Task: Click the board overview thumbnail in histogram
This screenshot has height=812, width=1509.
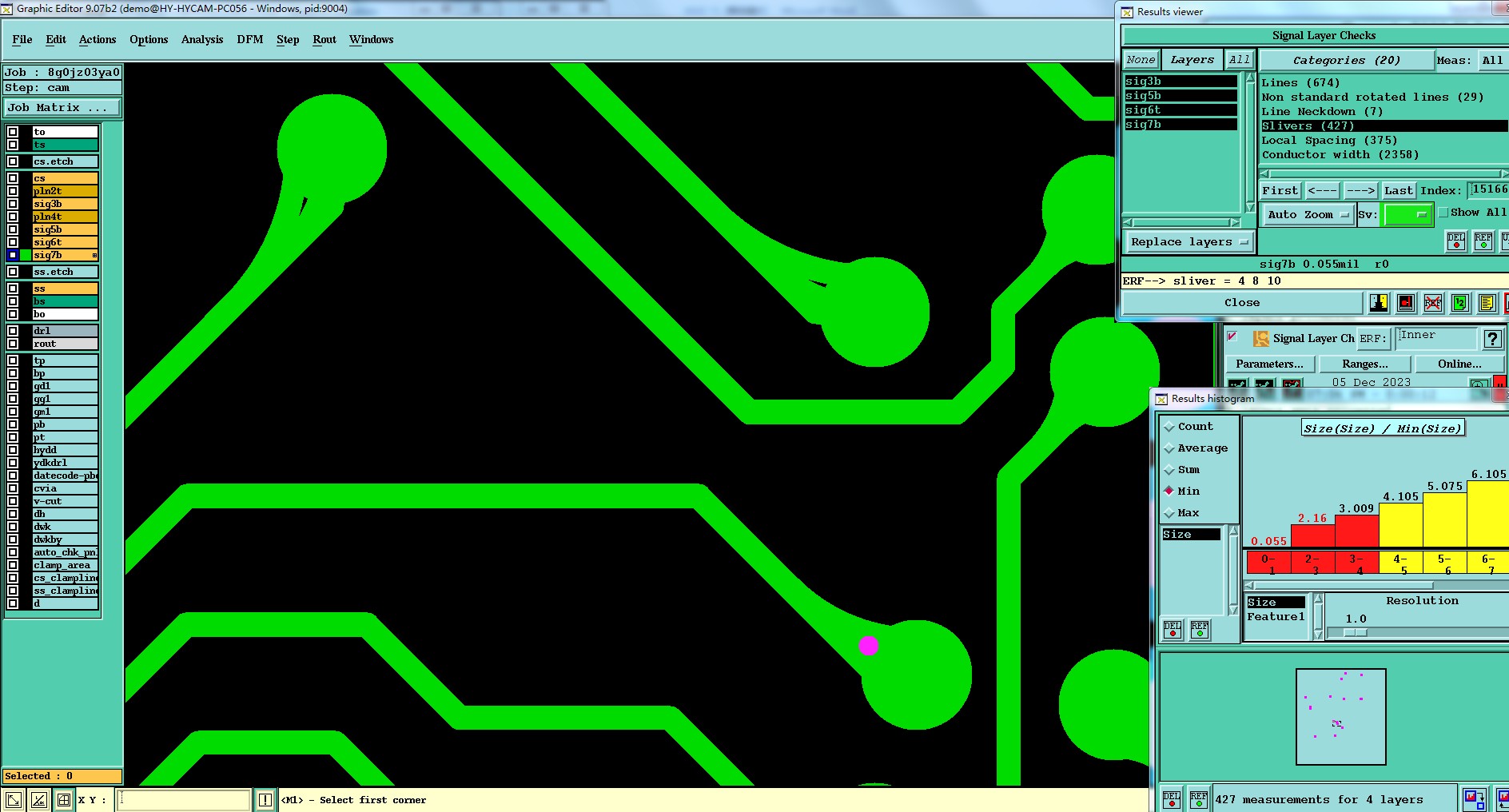Action: (1340, 717)
